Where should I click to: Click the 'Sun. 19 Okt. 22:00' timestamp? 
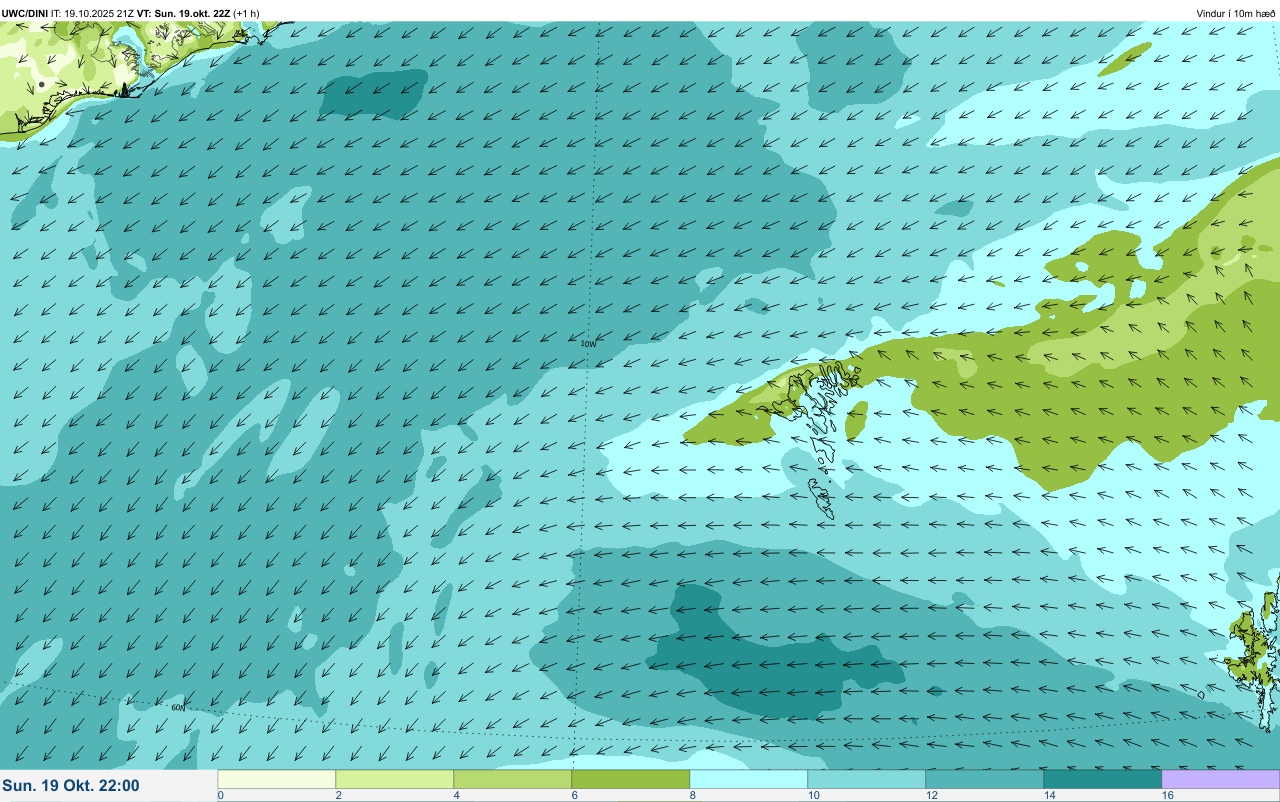(x=71, y=786)
